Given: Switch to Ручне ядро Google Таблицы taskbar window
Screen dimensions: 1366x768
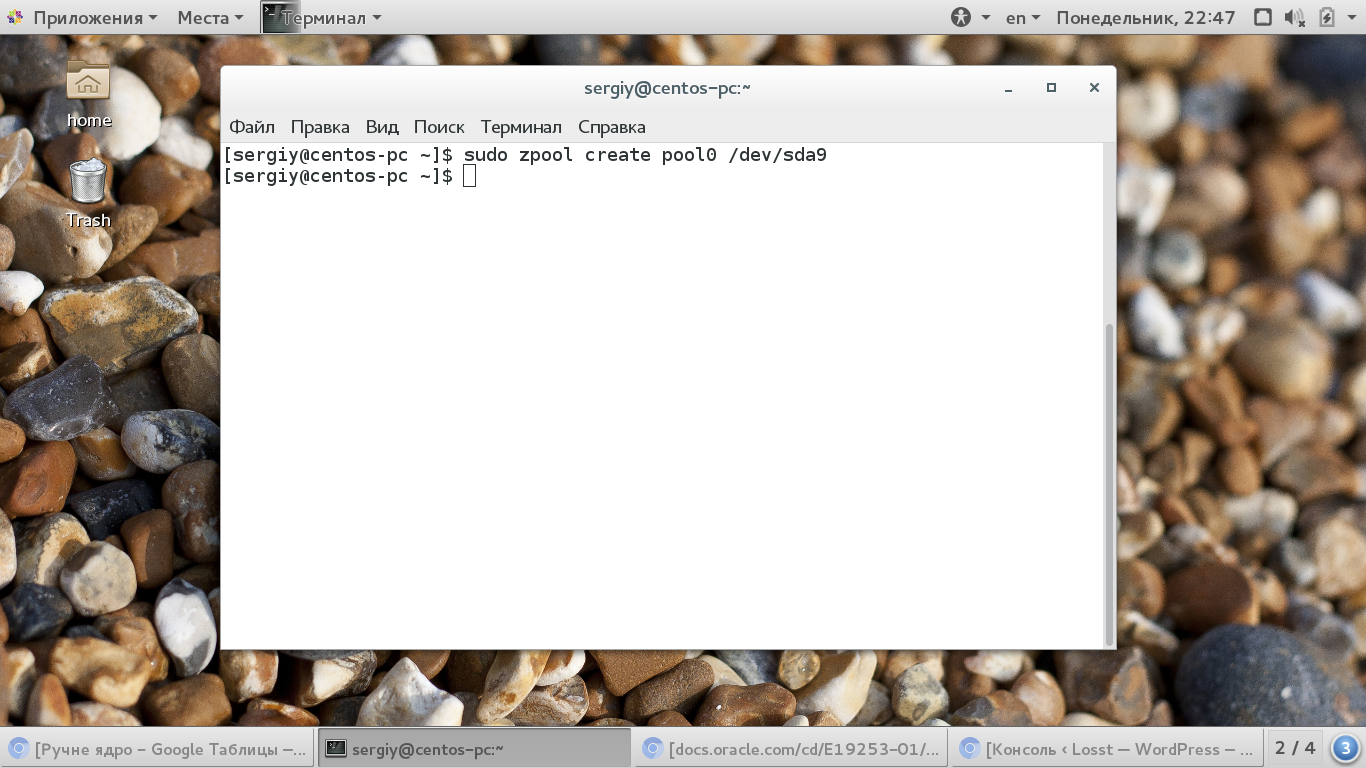Looking at the screenshot, I should [x=158, y=749].
